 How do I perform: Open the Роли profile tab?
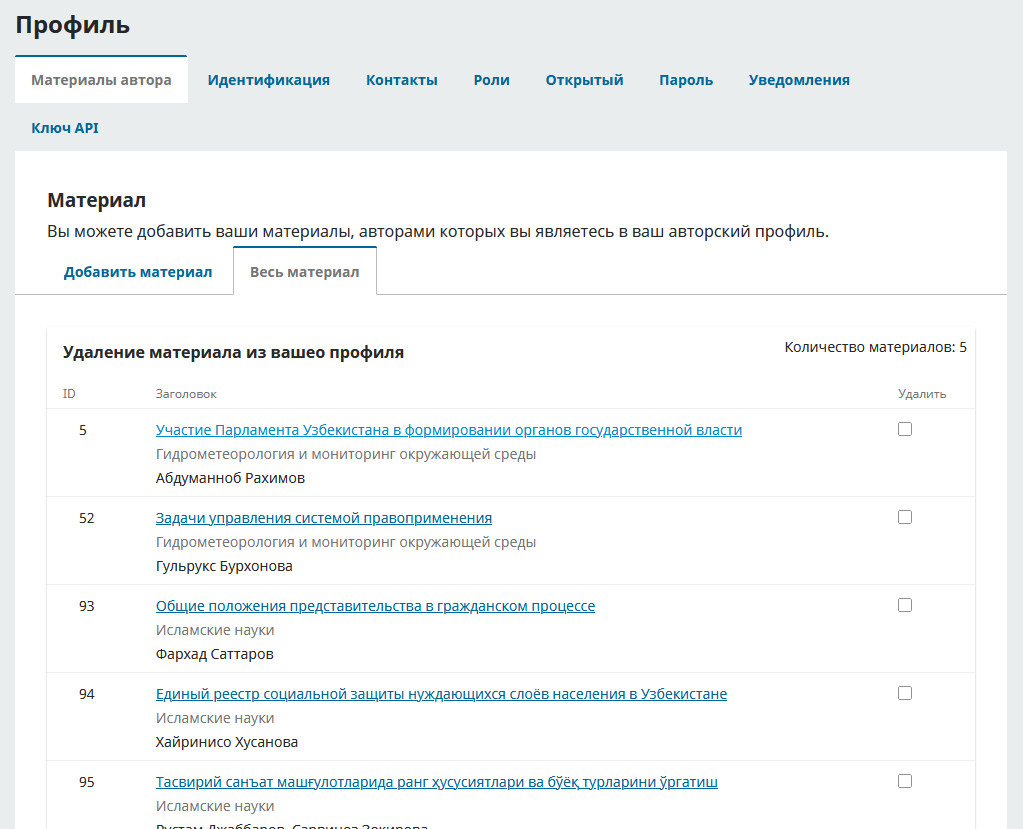coord(491,80)
